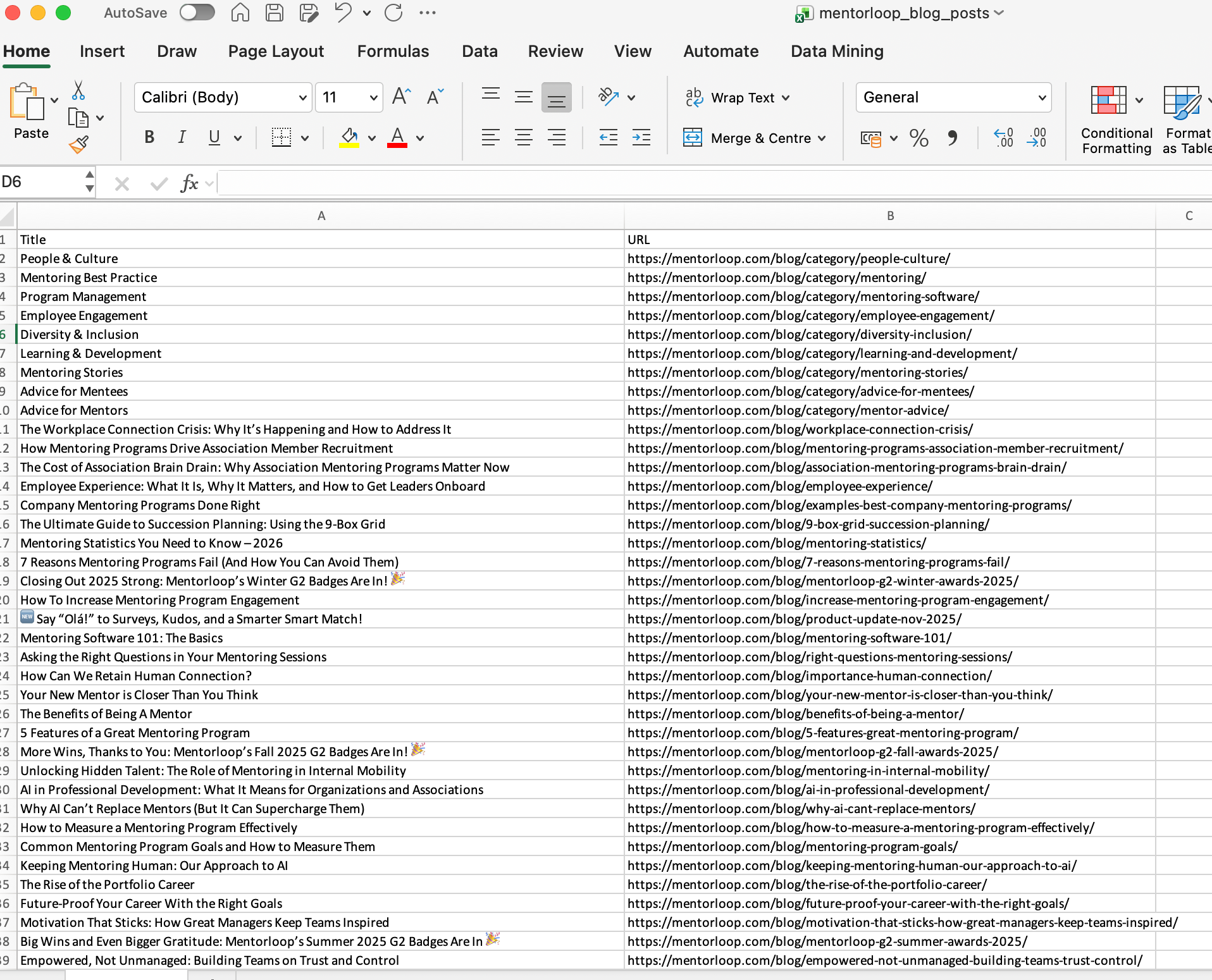The image size is (1212, 980).
Task: Click the Decrease Font Size icon
Action: [x=435, y=97]
